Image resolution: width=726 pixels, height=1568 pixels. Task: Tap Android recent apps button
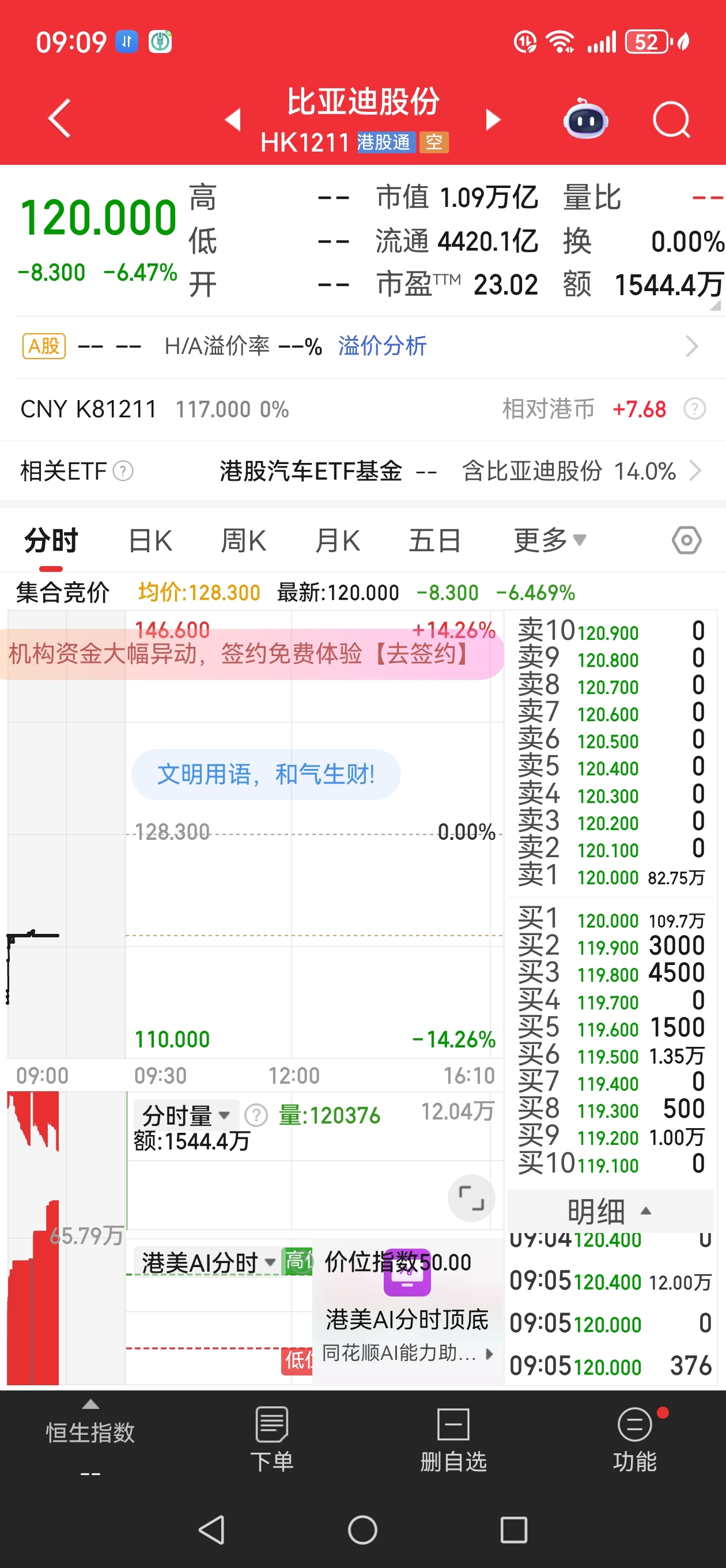pyautogui.click(x=513, y=1529)
